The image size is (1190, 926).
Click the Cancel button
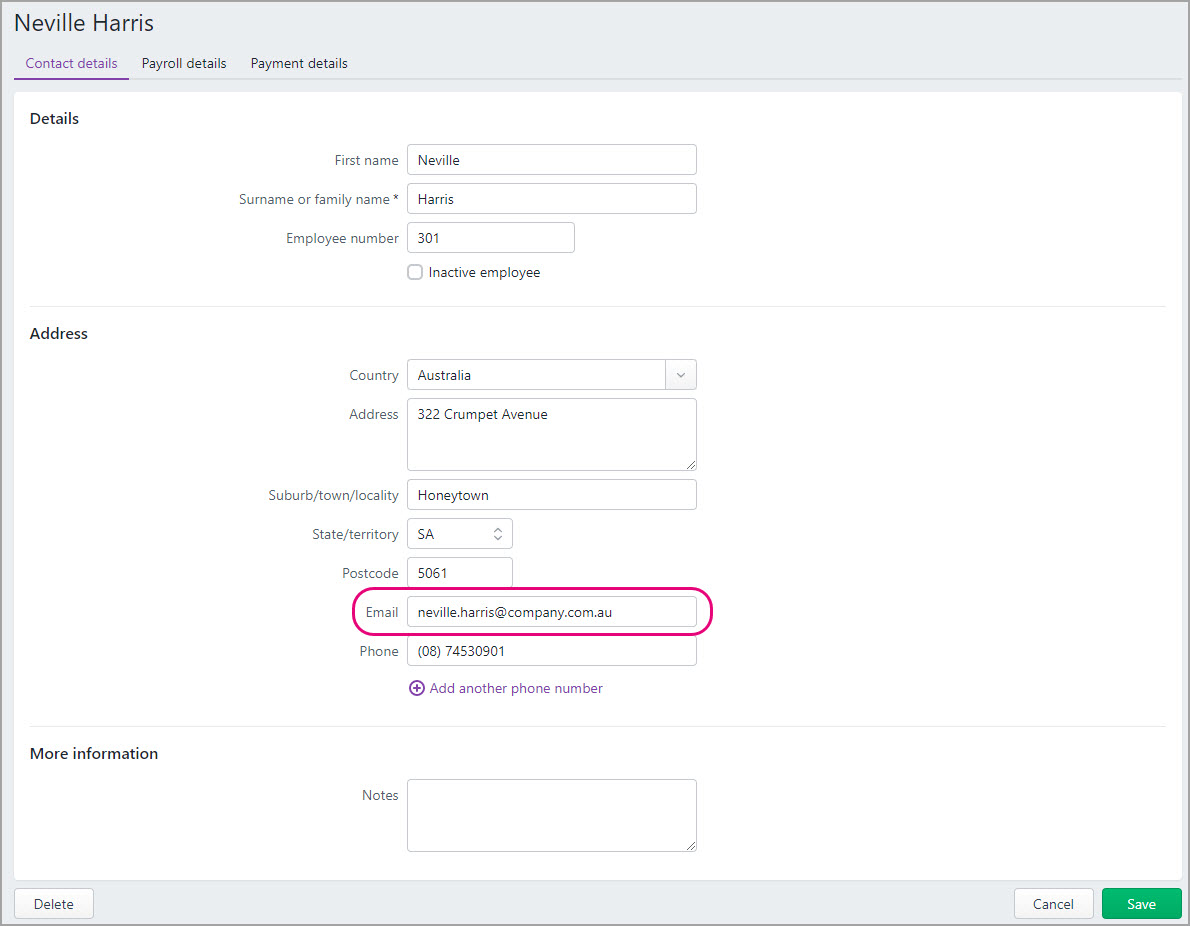[1053, 903]
